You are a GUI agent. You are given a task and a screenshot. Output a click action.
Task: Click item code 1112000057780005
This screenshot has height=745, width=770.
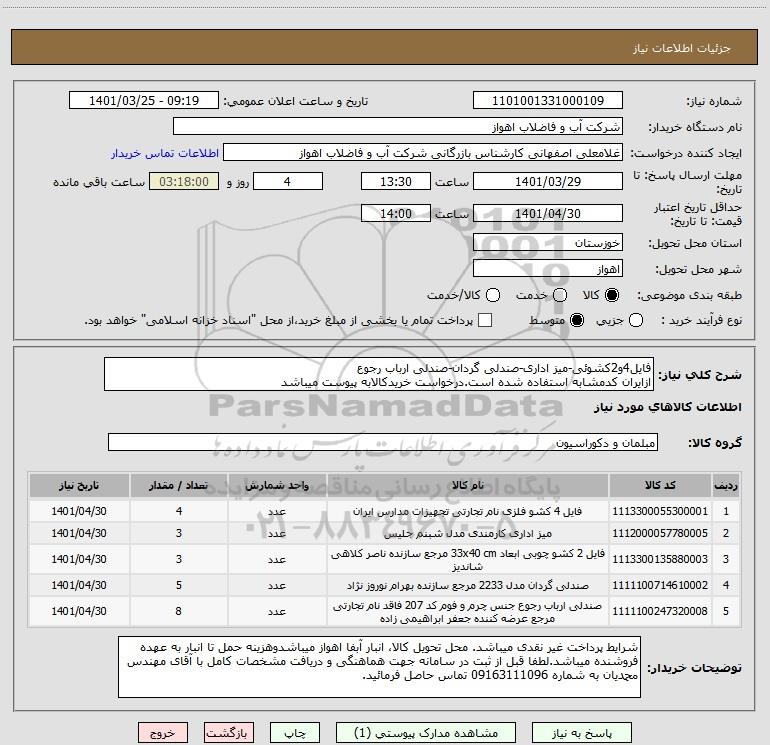click(x=660, y=533)
